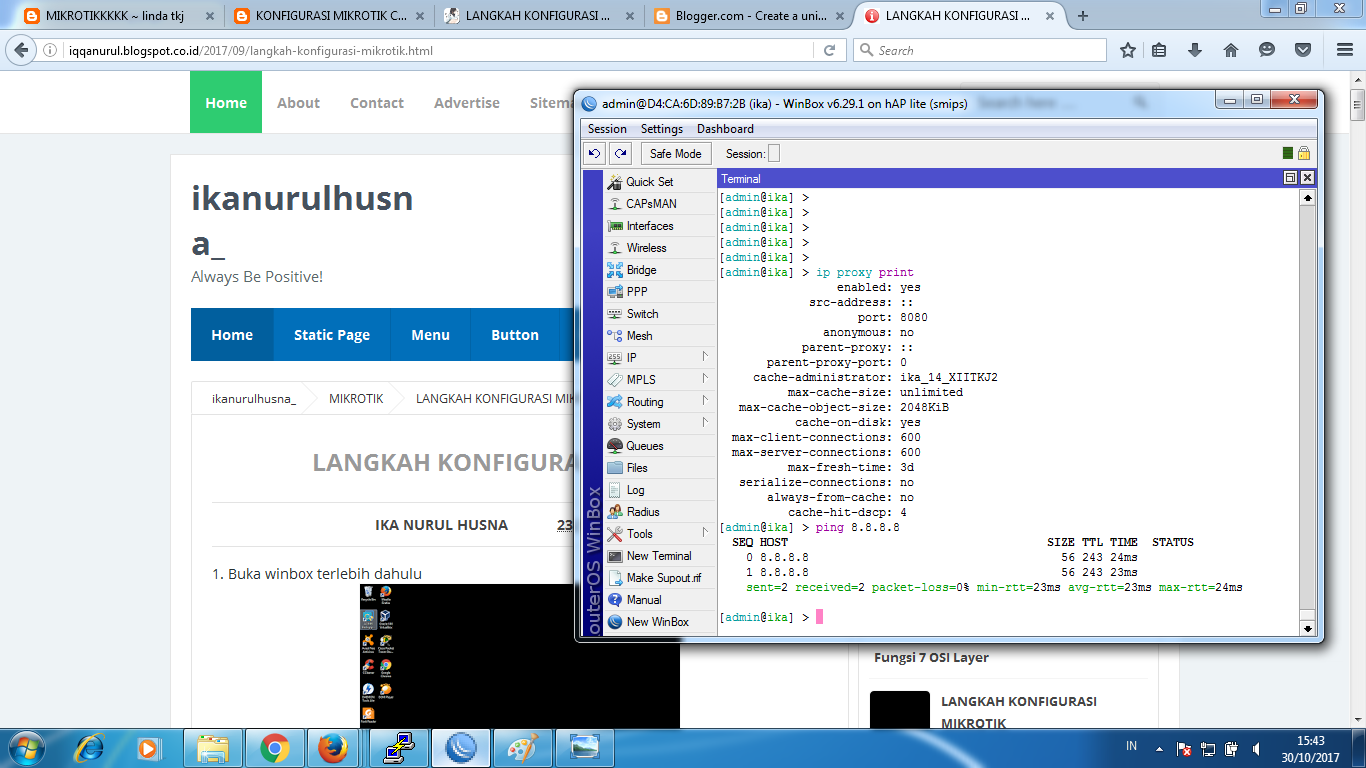Go to Firefox home page icon
The height and width of the screenshot is (768, 1366).
(1231, 50)
